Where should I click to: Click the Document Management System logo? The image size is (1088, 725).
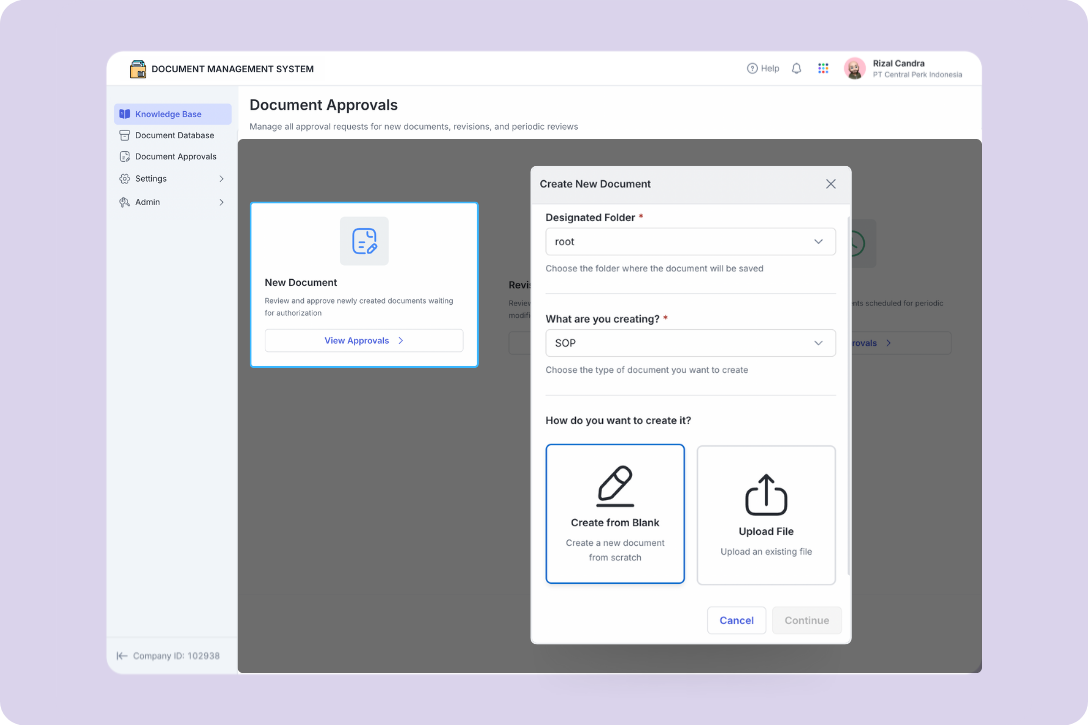click(138, 69)
